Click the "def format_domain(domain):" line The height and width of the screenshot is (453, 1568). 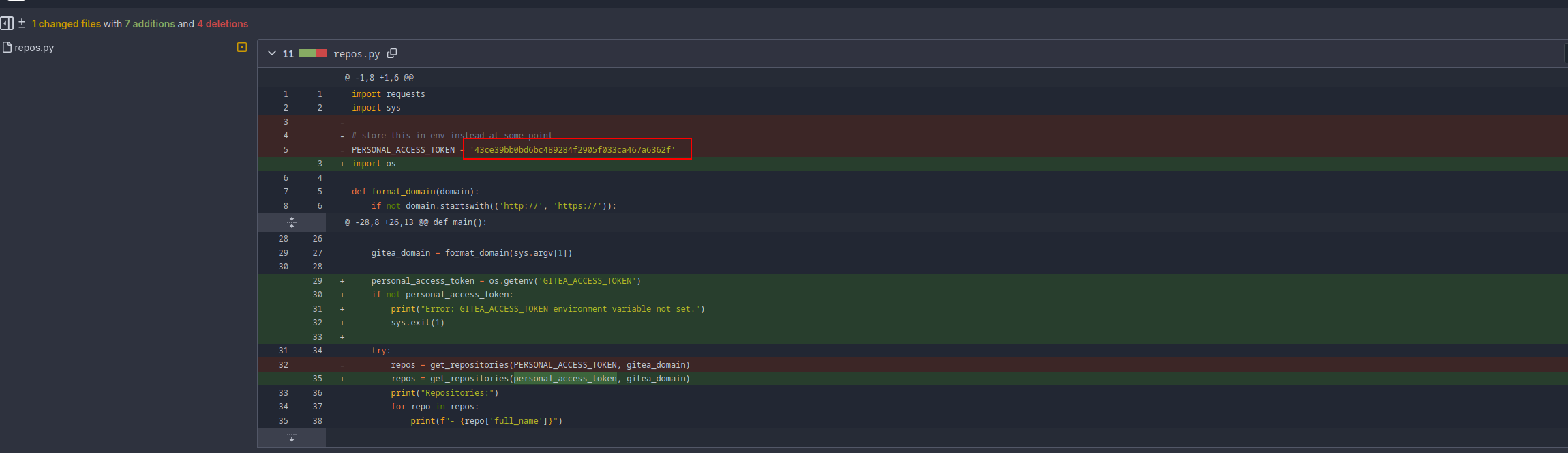click(415, 192)
